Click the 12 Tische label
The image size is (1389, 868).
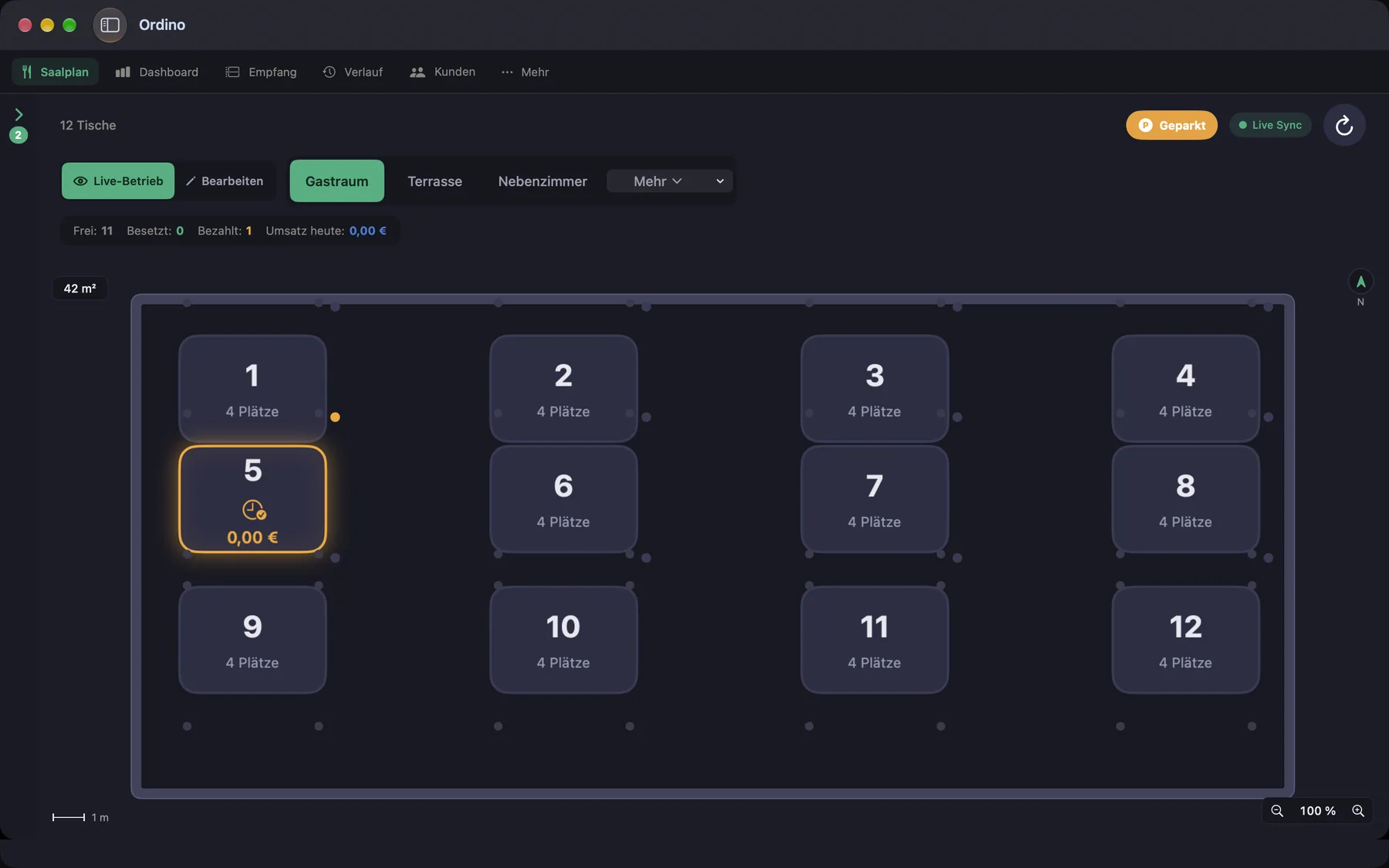coord(88,125)
